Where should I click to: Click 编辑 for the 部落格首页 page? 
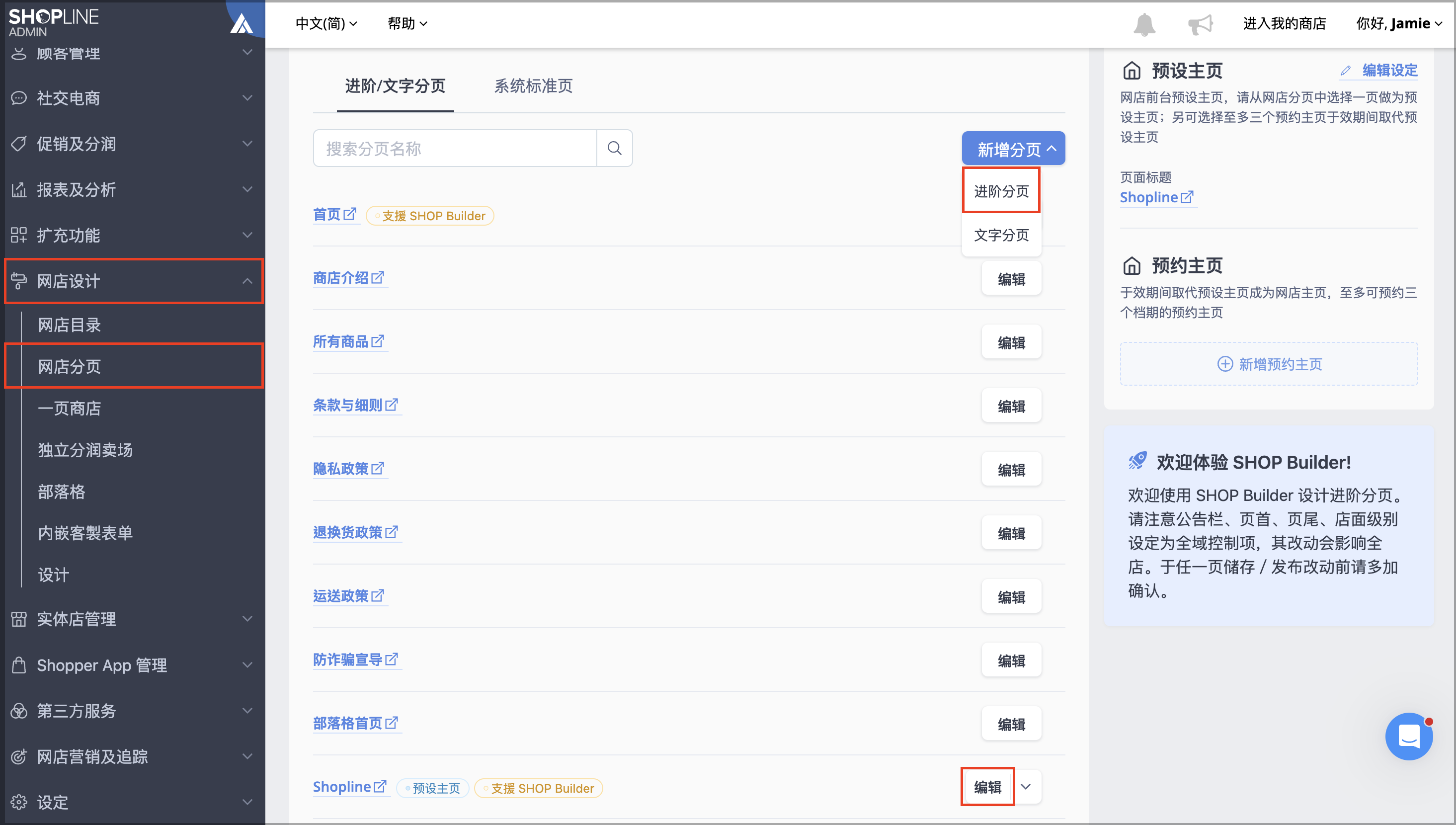click(x=1011, y=724)
